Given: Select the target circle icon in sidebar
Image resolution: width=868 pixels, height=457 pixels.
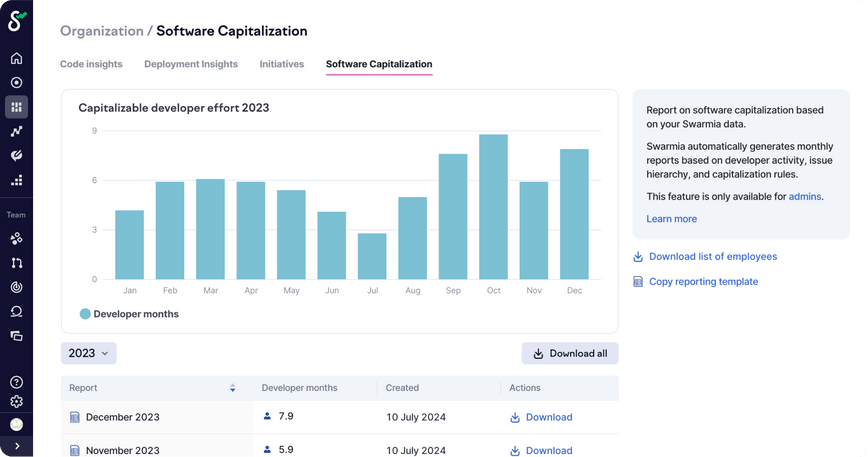Looking at the screenshot, I should point(17,82).
